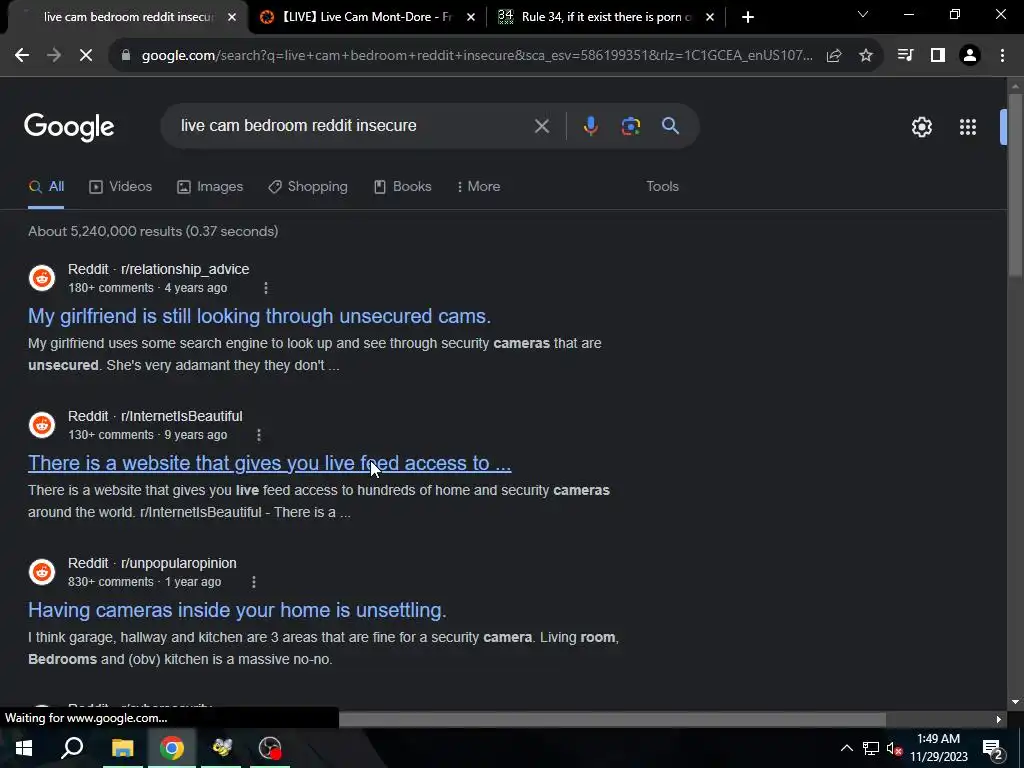Viewport: 1024px width, 768px height.
Task: Open Windows taskbar search
Action: point(72,748)
